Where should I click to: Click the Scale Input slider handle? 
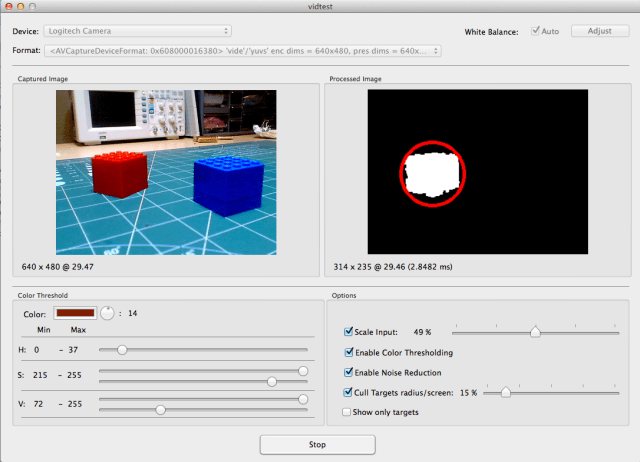536,332
